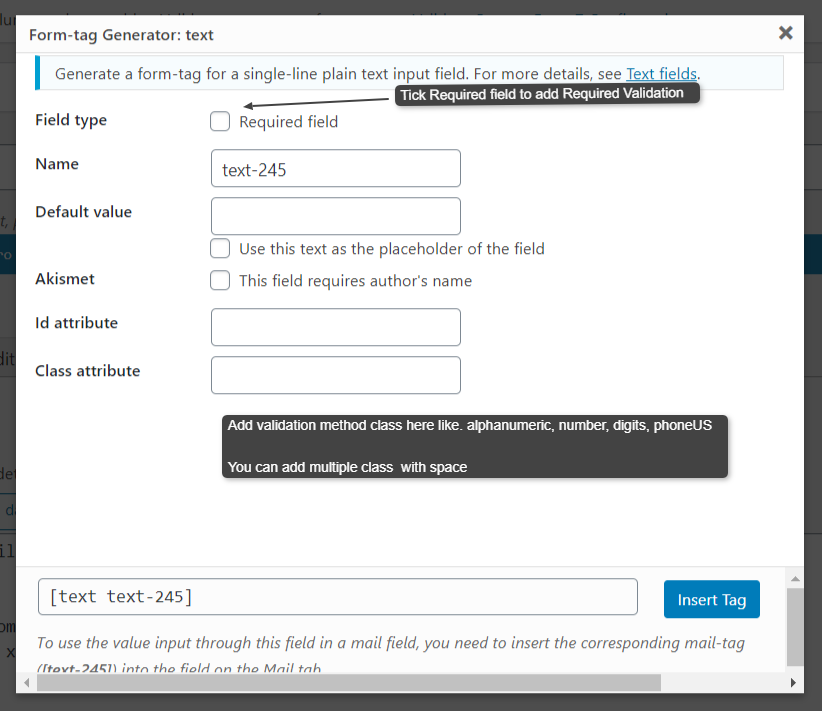Enable placeholder text checkbox
Image resolution: width=822 pixels, height=711 pixels.
pos(220,248)
